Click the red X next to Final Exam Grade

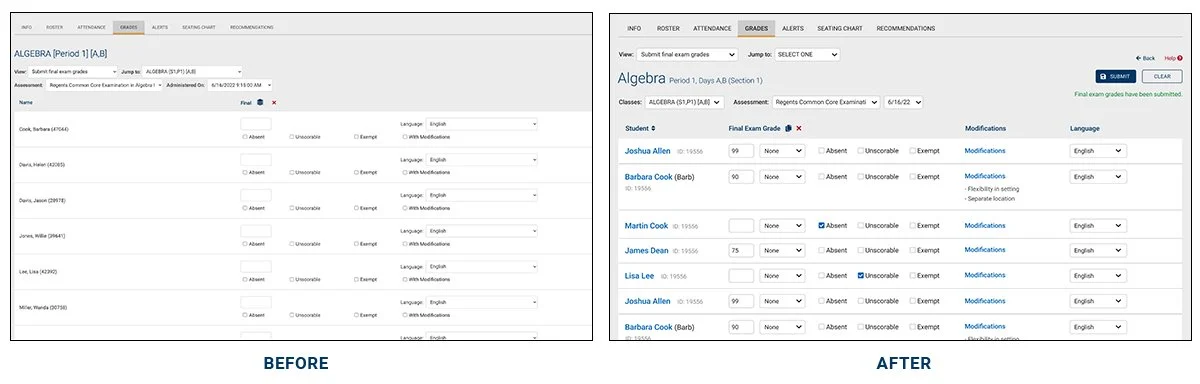(x=799, y=128)
